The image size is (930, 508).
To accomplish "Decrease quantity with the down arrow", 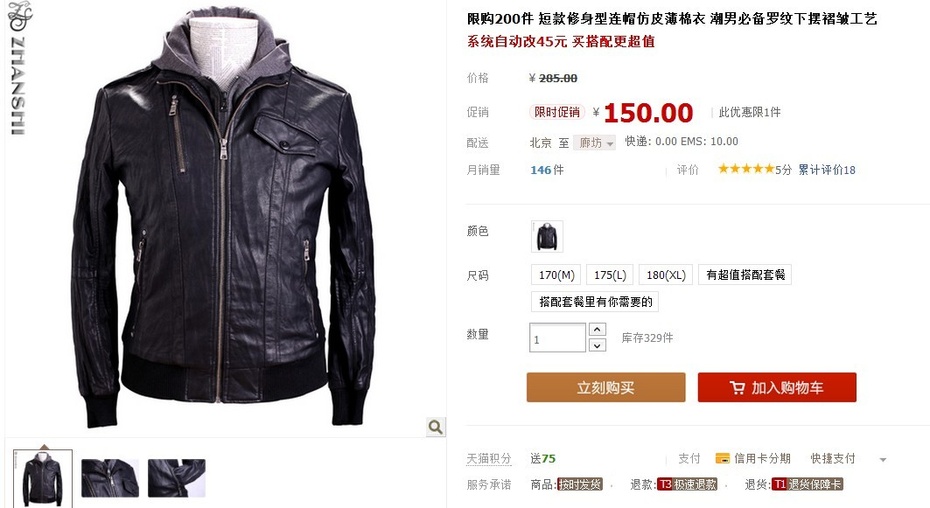I will (597, 345).
